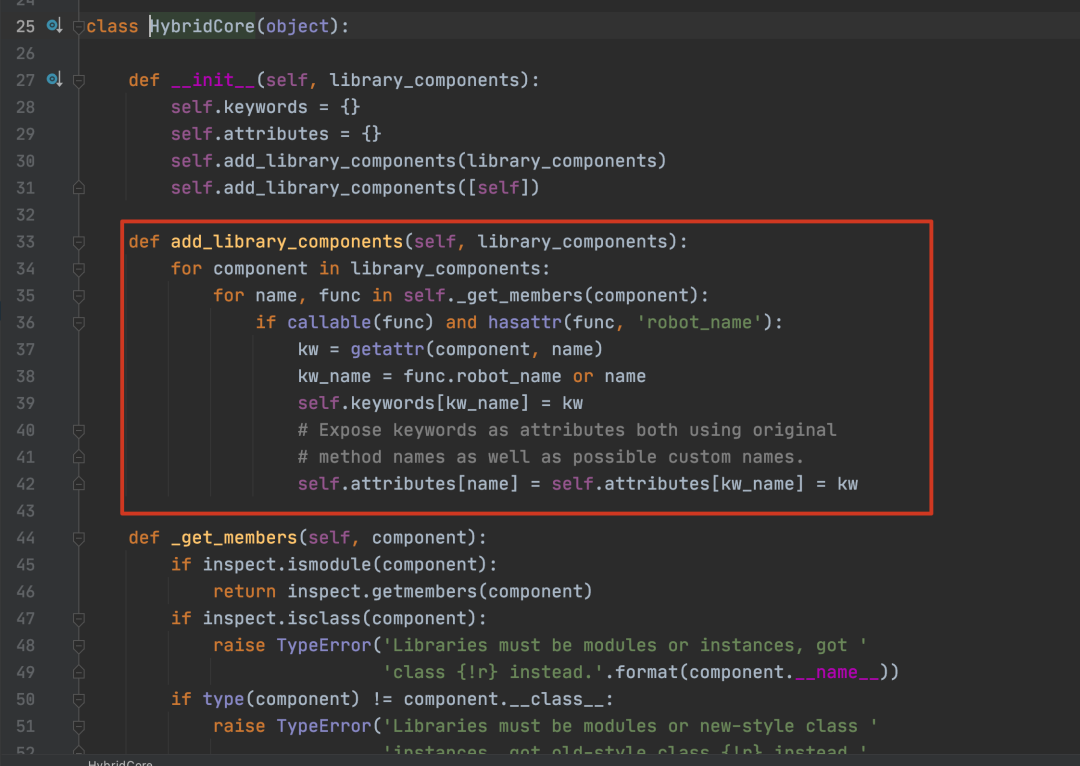
Task: Click the override gutter icon on line 27
Action: point(54,80)
